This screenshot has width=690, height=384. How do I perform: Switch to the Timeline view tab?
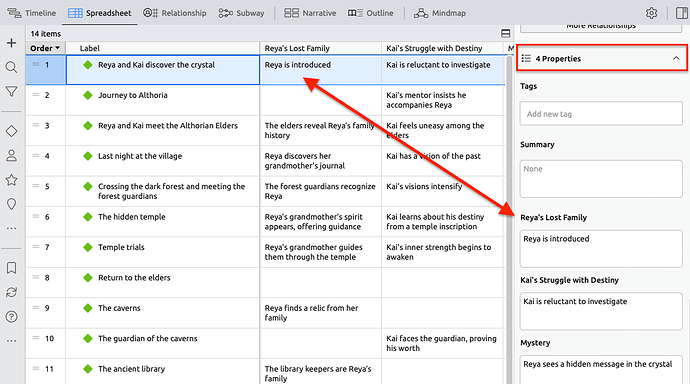click(32, 13)
